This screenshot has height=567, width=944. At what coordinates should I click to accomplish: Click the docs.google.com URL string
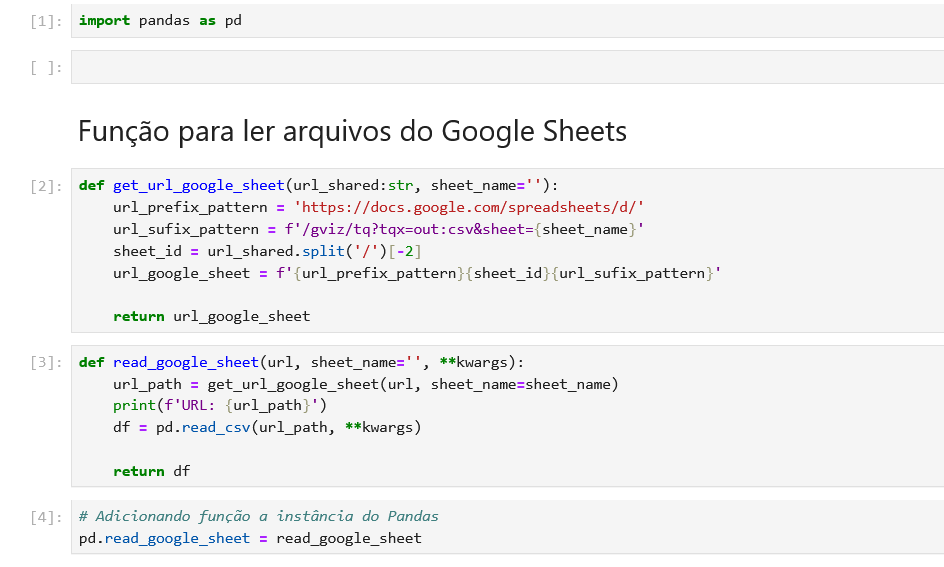(468, 208)
